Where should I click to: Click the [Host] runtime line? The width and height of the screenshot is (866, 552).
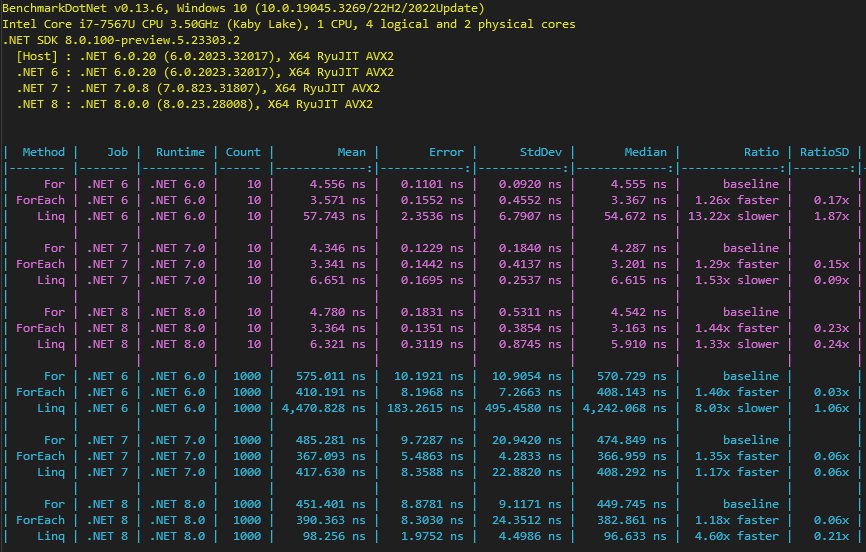pos(205,56)
